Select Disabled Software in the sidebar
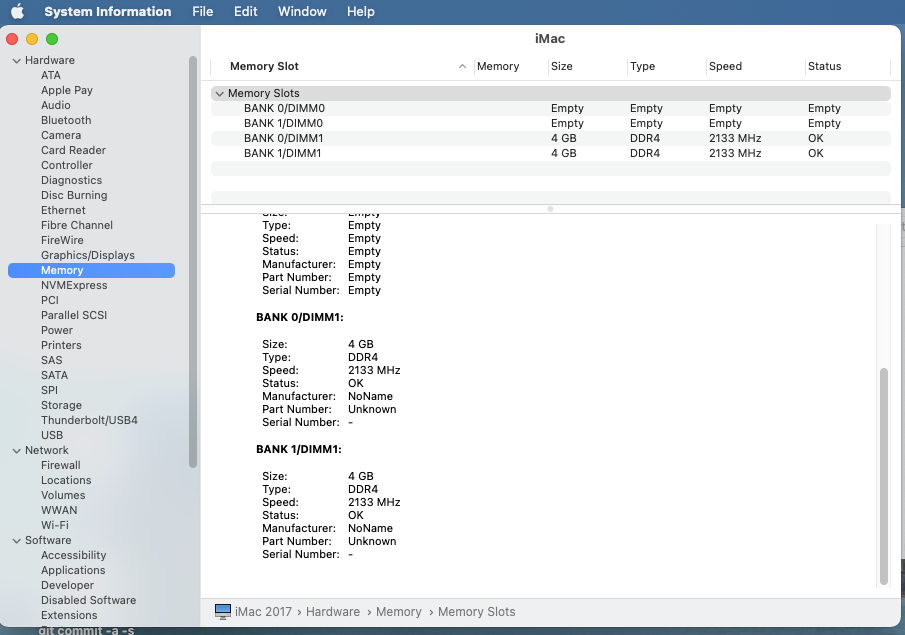Viewport: 905px width, 635px height. click(89, 601)
